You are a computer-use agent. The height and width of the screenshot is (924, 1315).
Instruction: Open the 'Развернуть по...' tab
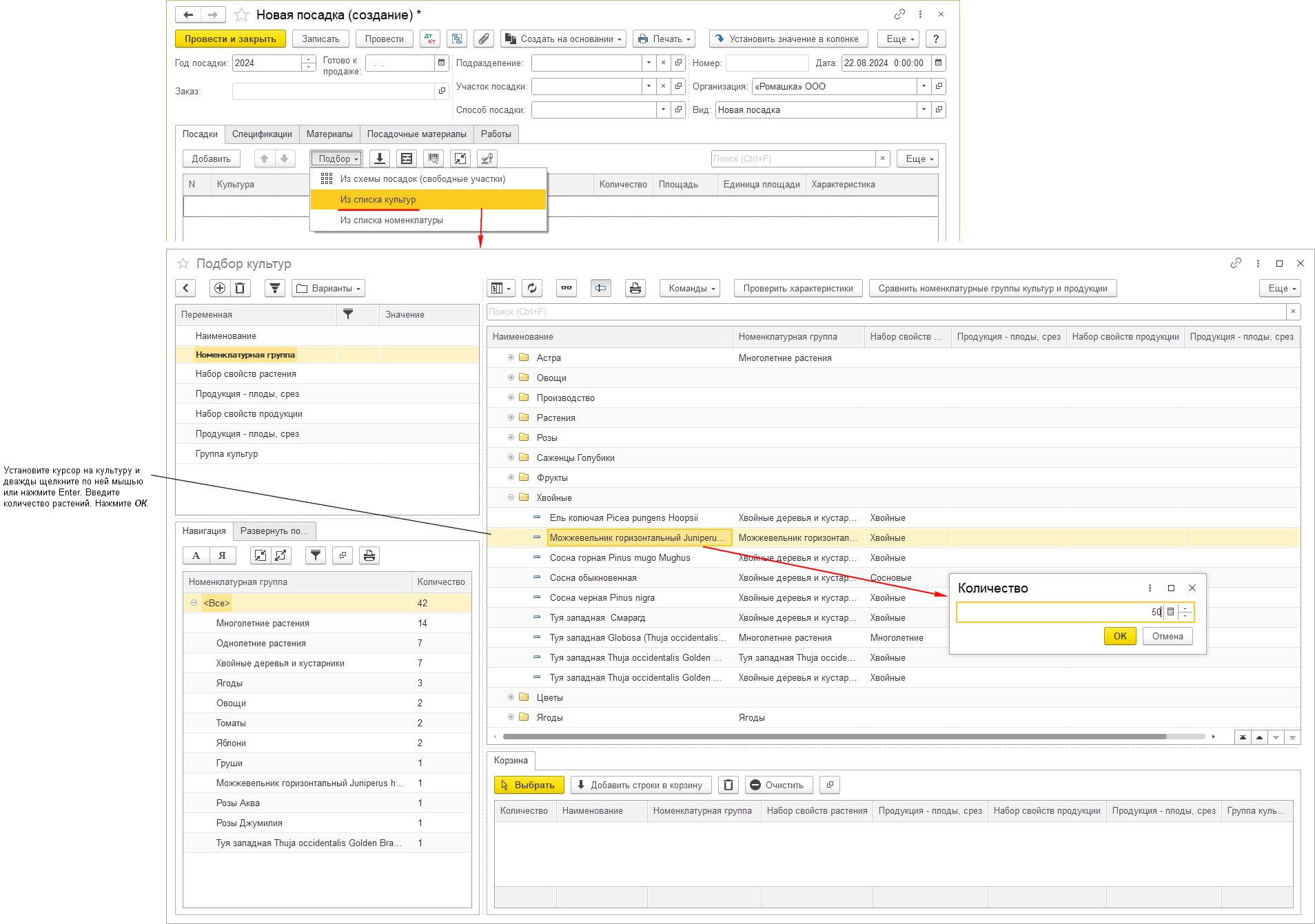click(x=274, y=531)
